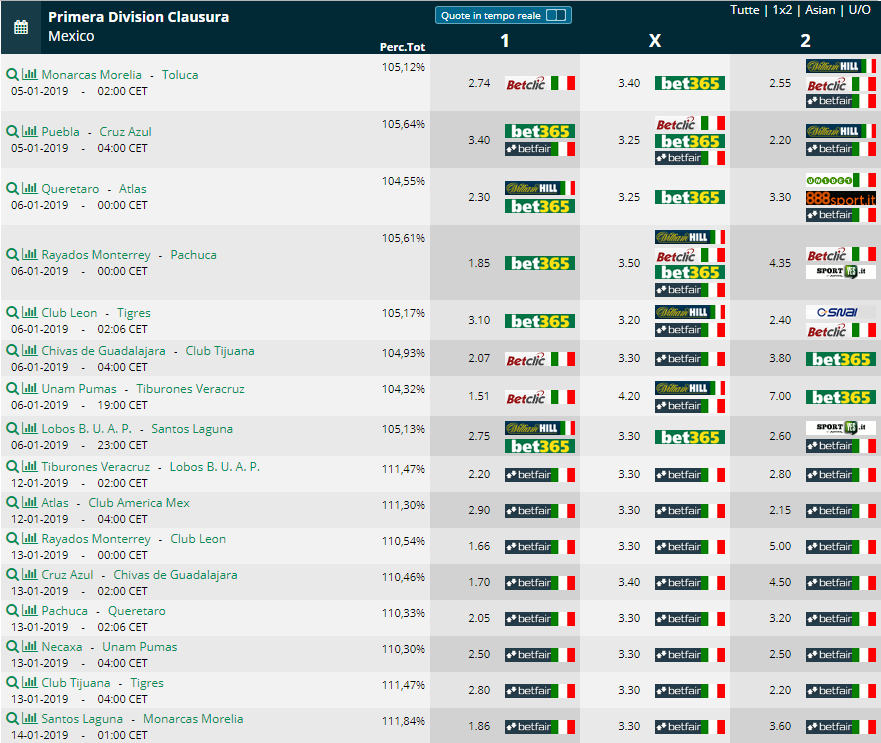The width and height of the screenshot is (881, 743).
Task: Select the Tutte filter tab
Action: pos(744,10)
